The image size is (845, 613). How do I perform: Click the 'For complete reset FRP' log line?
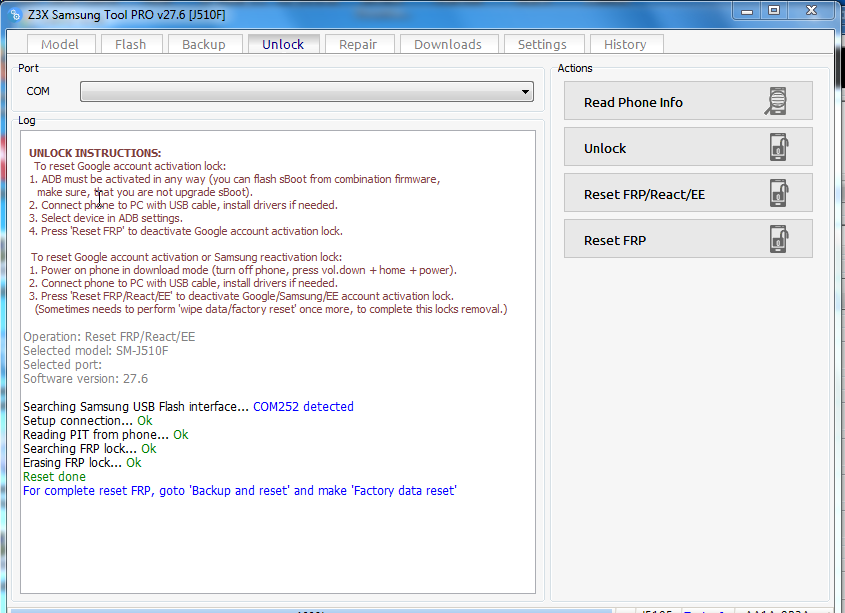click(240, 491)
